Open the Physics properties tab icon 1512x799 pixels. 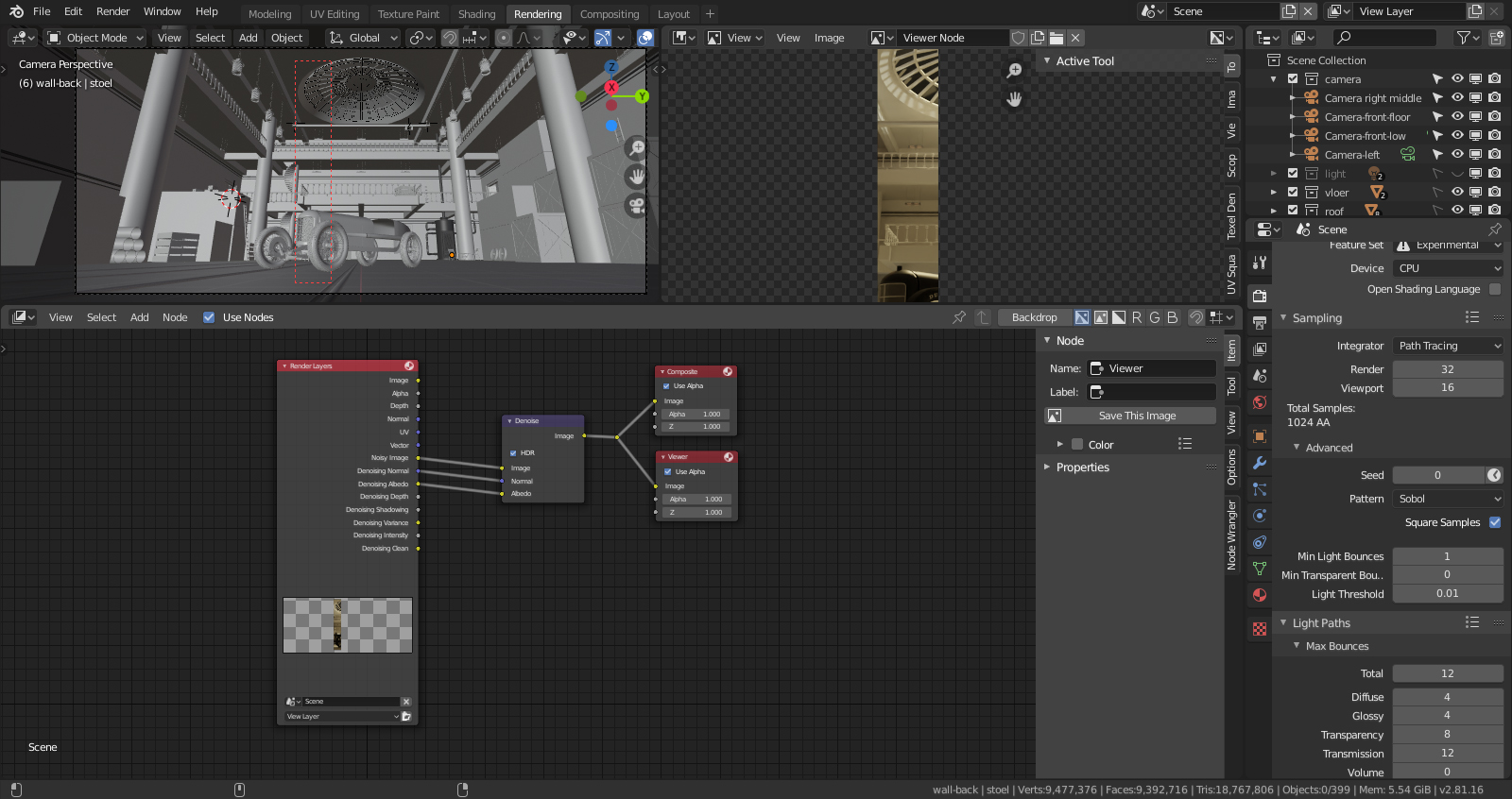[x=1260, y=516]
